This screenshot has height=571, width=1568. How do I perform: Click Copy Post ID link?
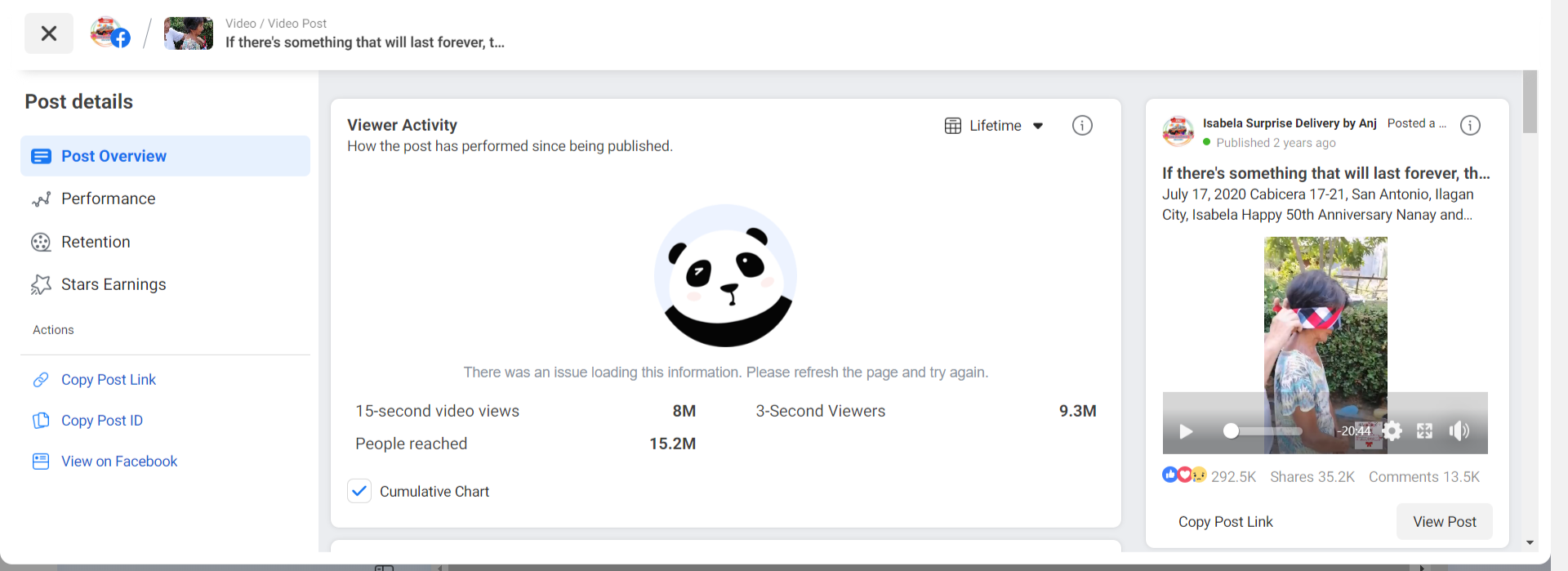102,421
